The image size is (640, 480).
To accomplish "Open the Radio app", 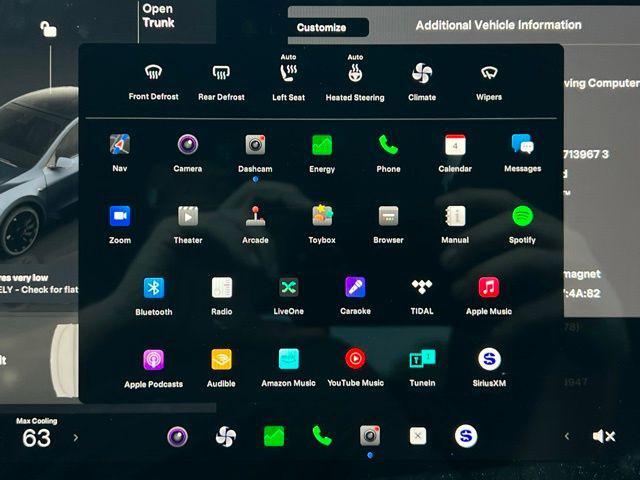I will [x=222, y=288].
